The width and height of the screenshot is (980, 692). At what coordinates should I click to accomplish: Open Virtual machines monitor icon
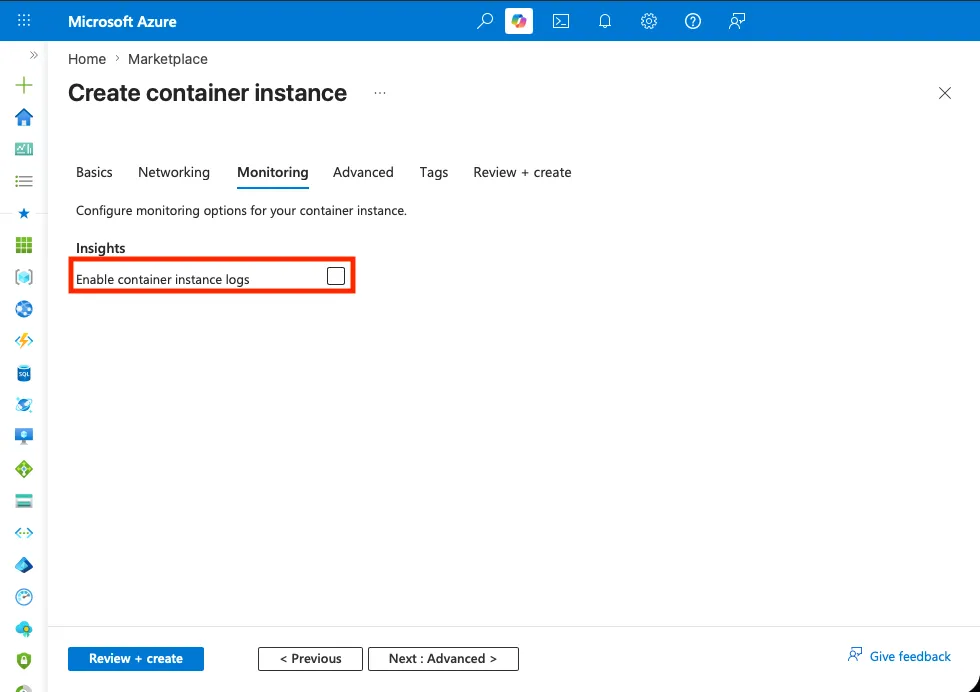click(24, 436)
